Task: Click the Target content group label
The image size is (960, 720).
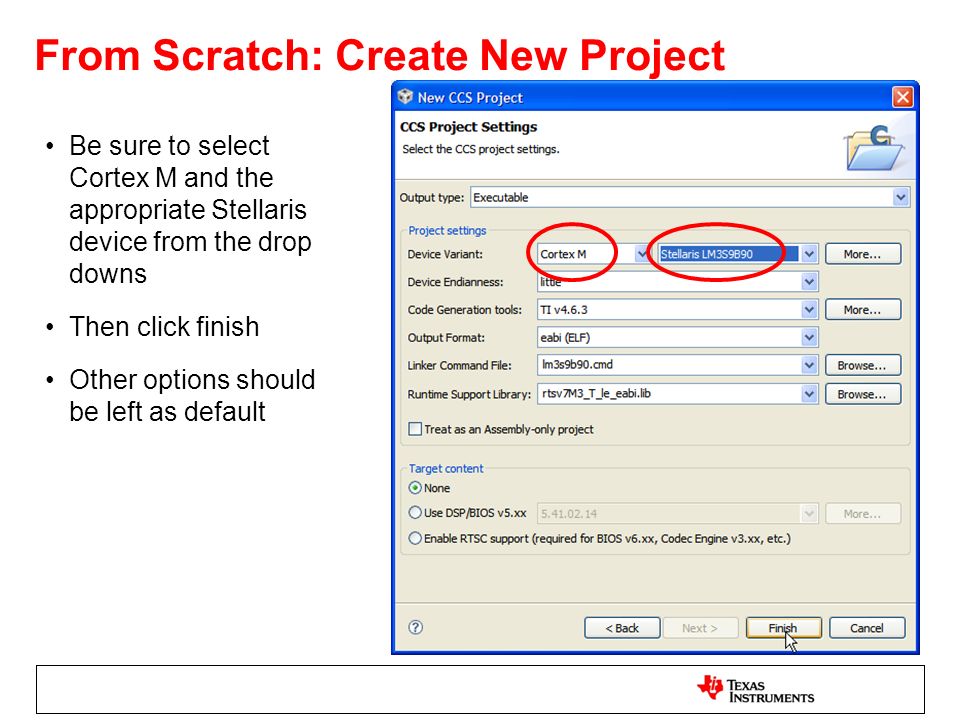Action: (446, 468)
